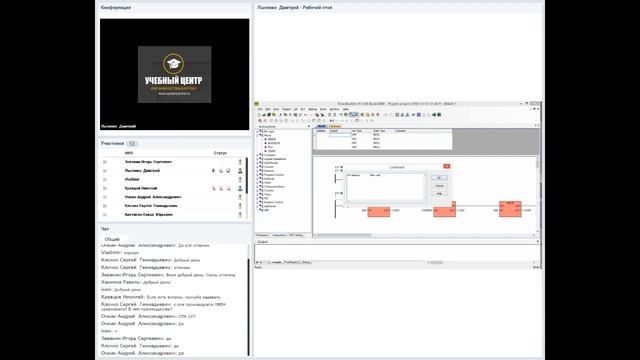Click status icon for Очкин Андрей Александрович
The height and width of the screenshot is (360, 640).
[x=240, y=197]
